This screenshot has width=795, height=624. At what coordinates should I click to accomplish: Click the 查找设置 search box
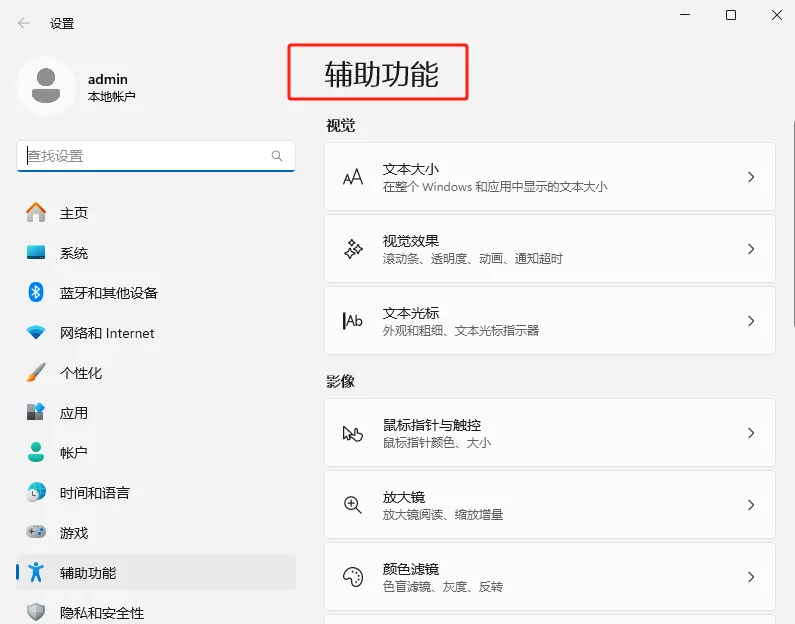point(156,156)
